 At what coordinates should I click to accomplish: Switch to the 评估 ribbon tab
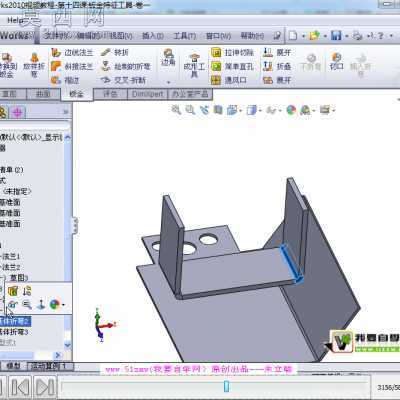pos(110,94)
